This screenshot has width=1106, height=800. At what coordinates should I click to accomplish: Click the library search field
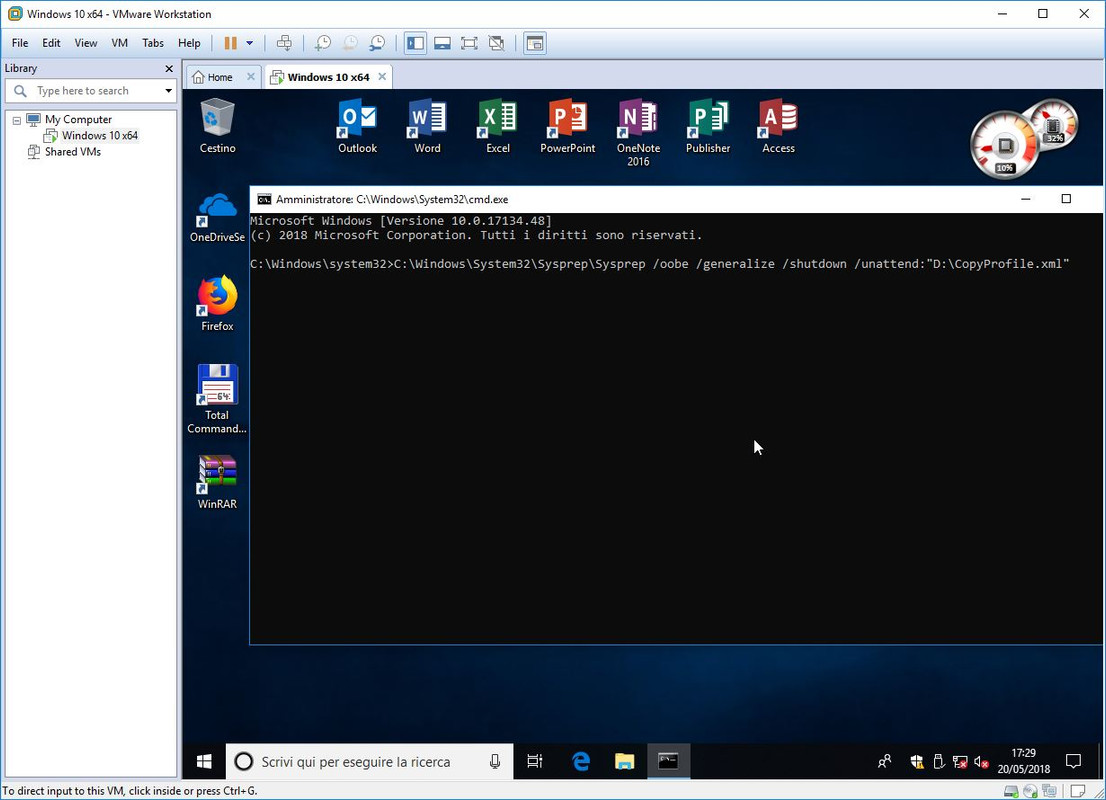(x=90, y=90)
